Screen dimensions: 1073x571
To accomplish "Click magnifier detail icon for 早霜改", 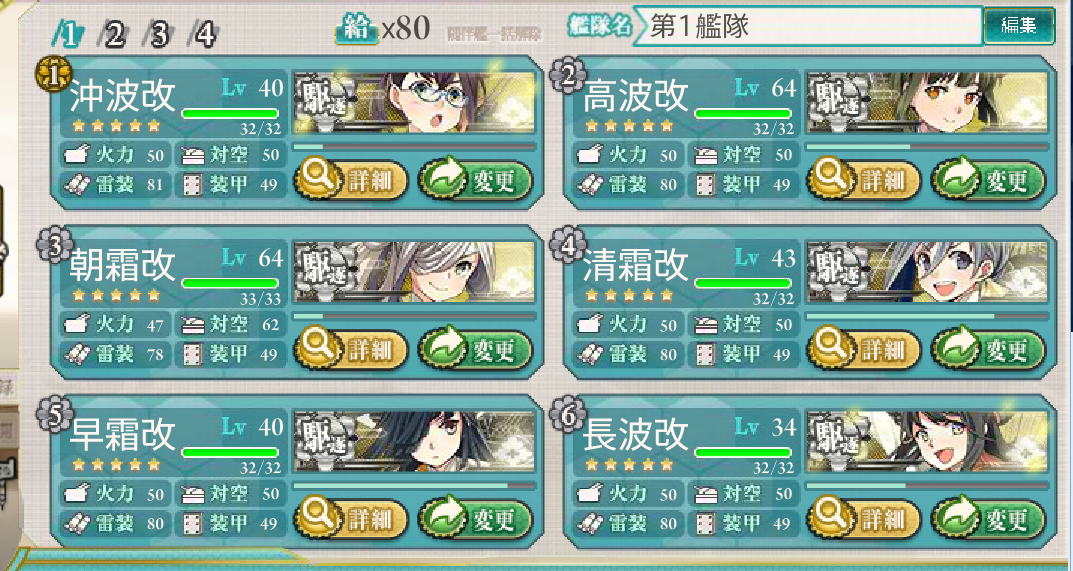I will [x=317, y=517].
